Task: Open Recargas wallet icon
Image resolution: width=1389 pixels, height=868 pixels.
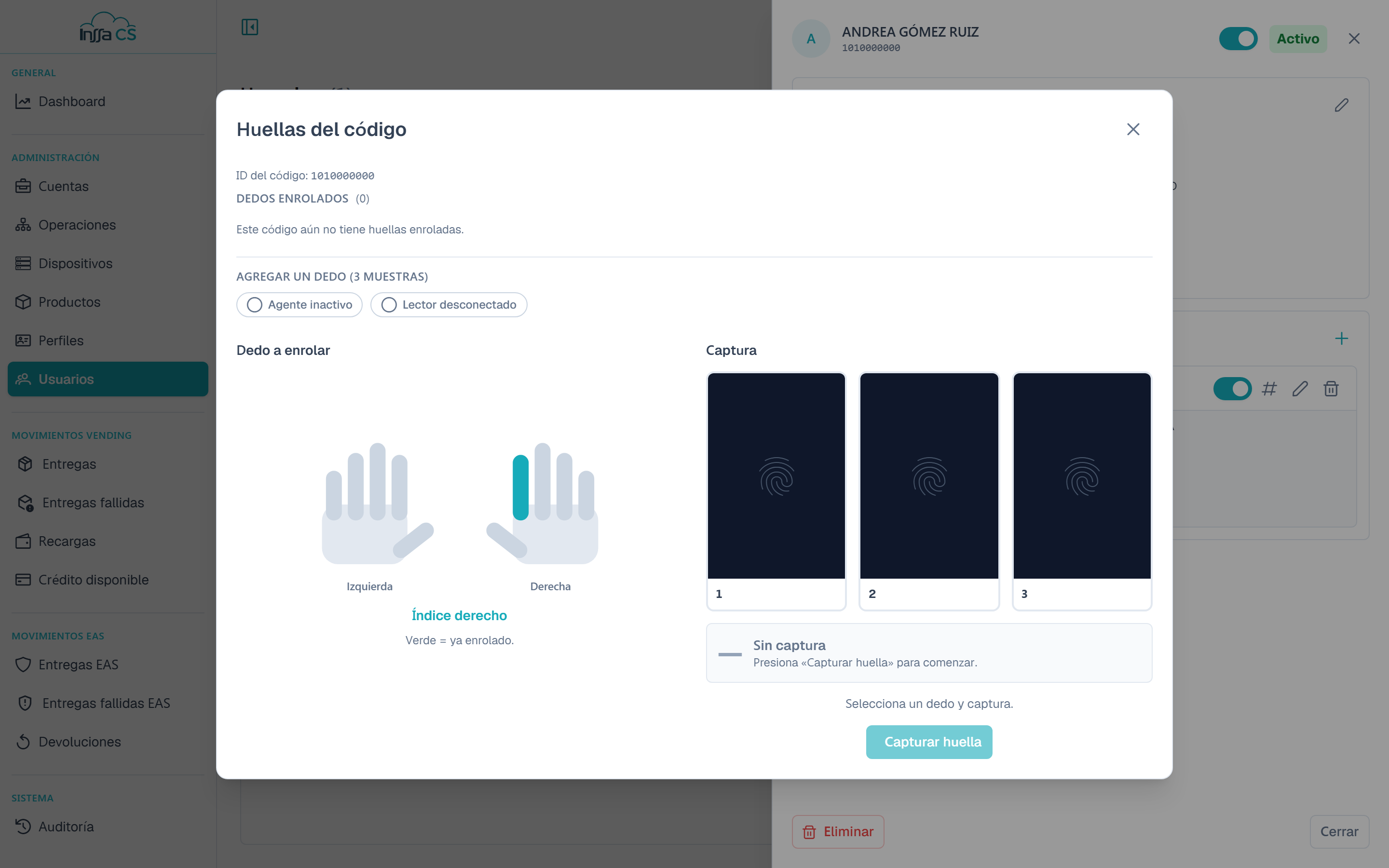Action: [23, 542]
